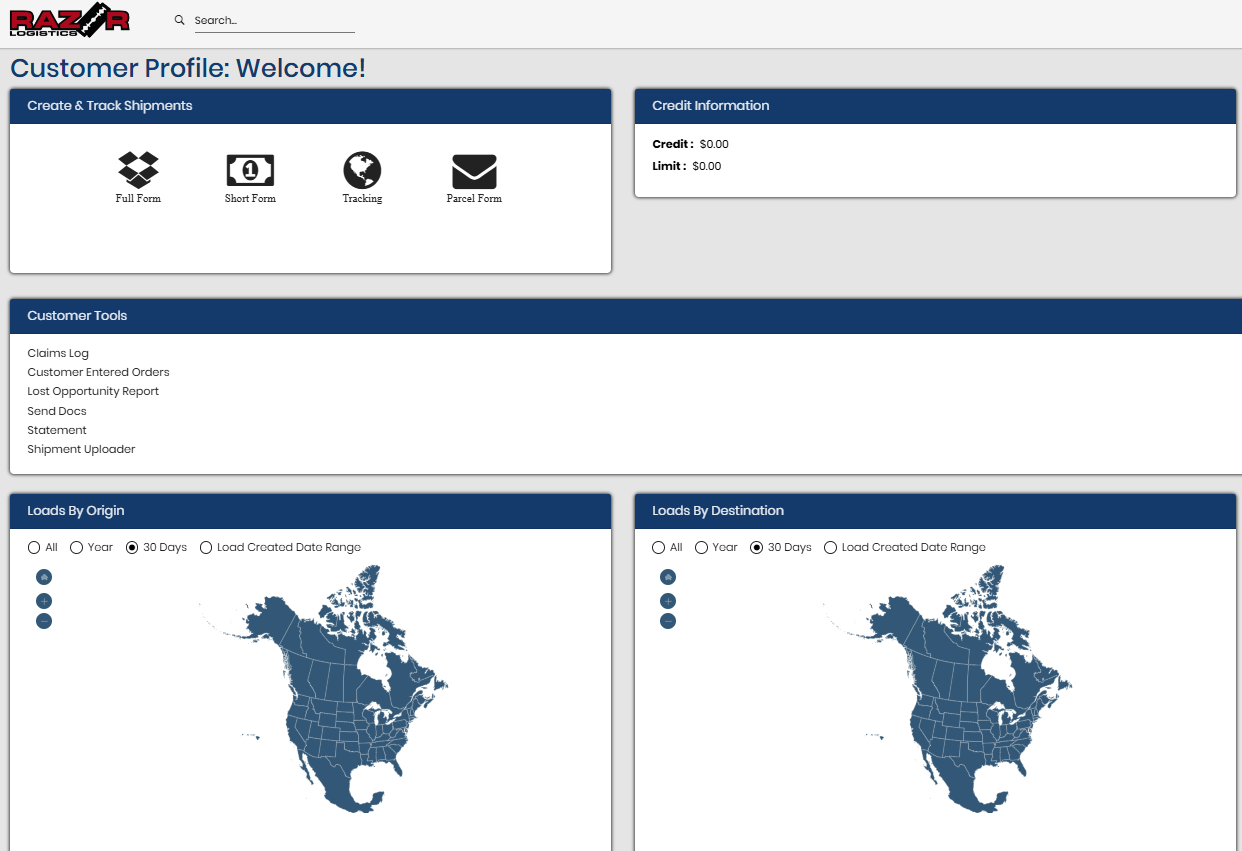1242x851 pixels.
Task: Open the Claims Log link
Action: [58, 353]
